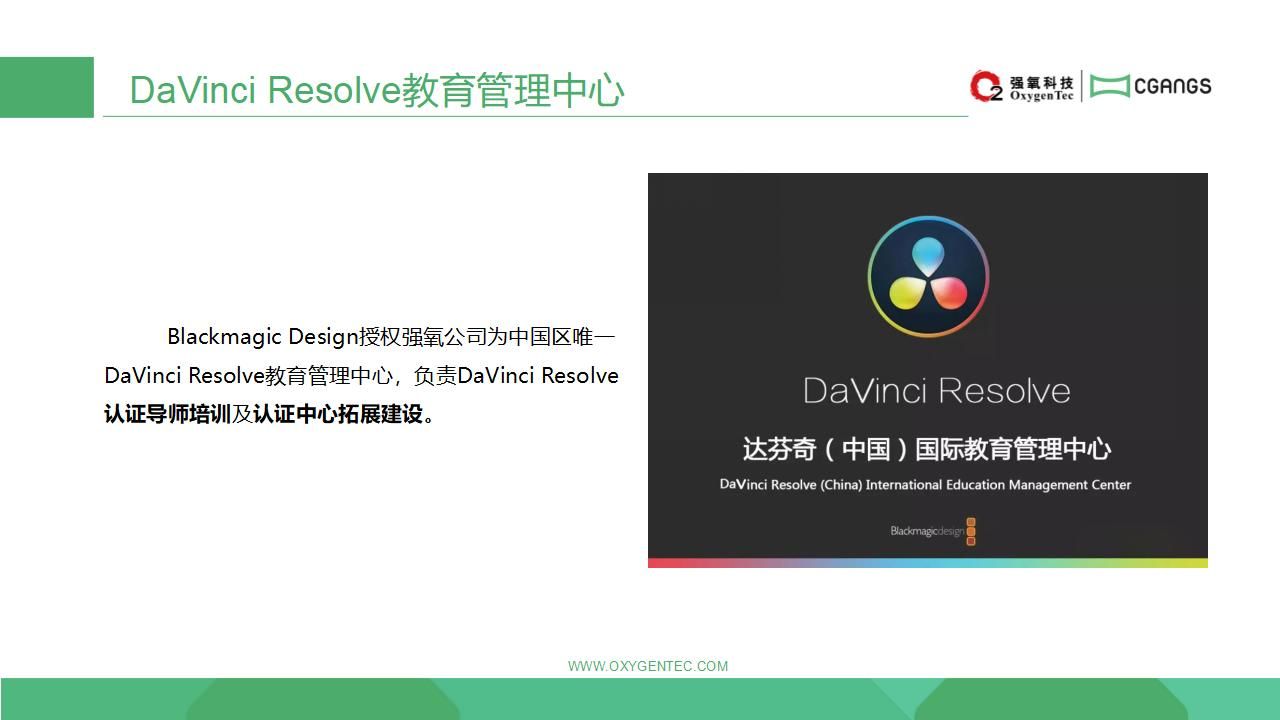Open the WWW.OXYGENTEC.COM link
Image resolution: width=1280 pixels, height=720 pixels.
[x=648, y=666]
